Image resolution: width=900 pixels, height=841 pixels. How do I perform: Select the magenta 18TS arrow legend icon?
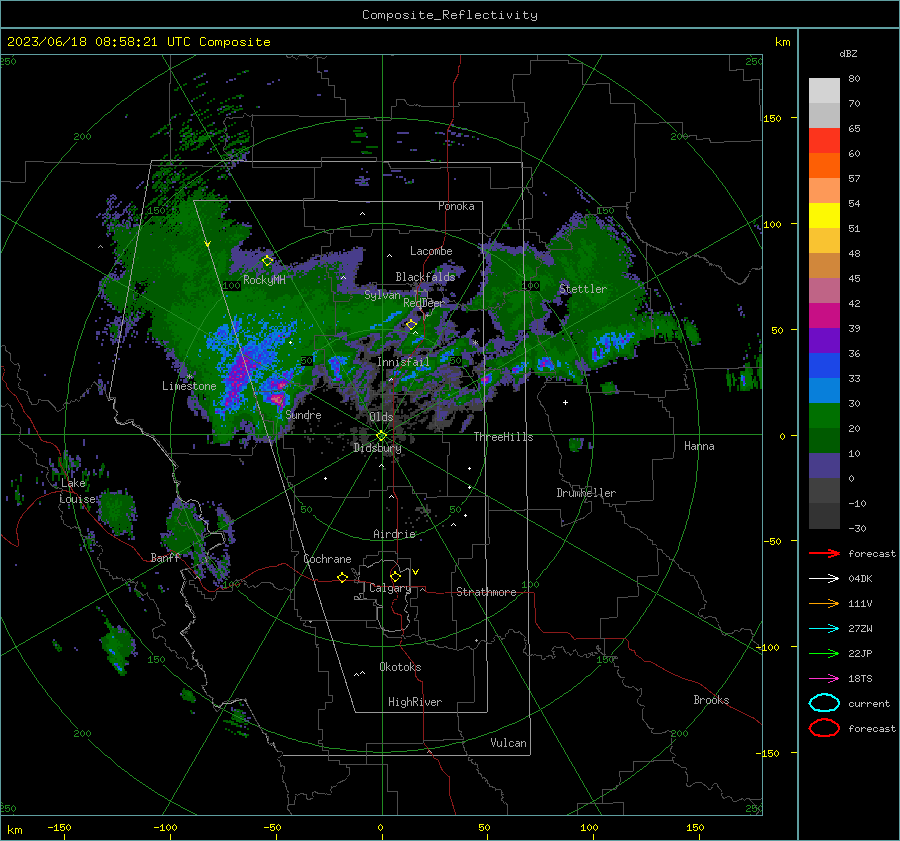point(824,679)
